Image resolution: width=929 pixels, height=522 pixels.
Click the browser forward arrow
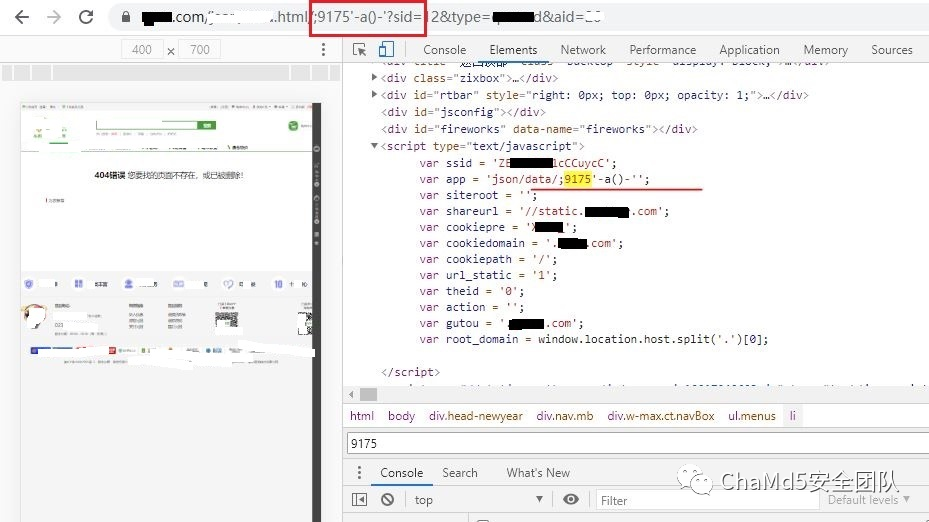[54, 17]
